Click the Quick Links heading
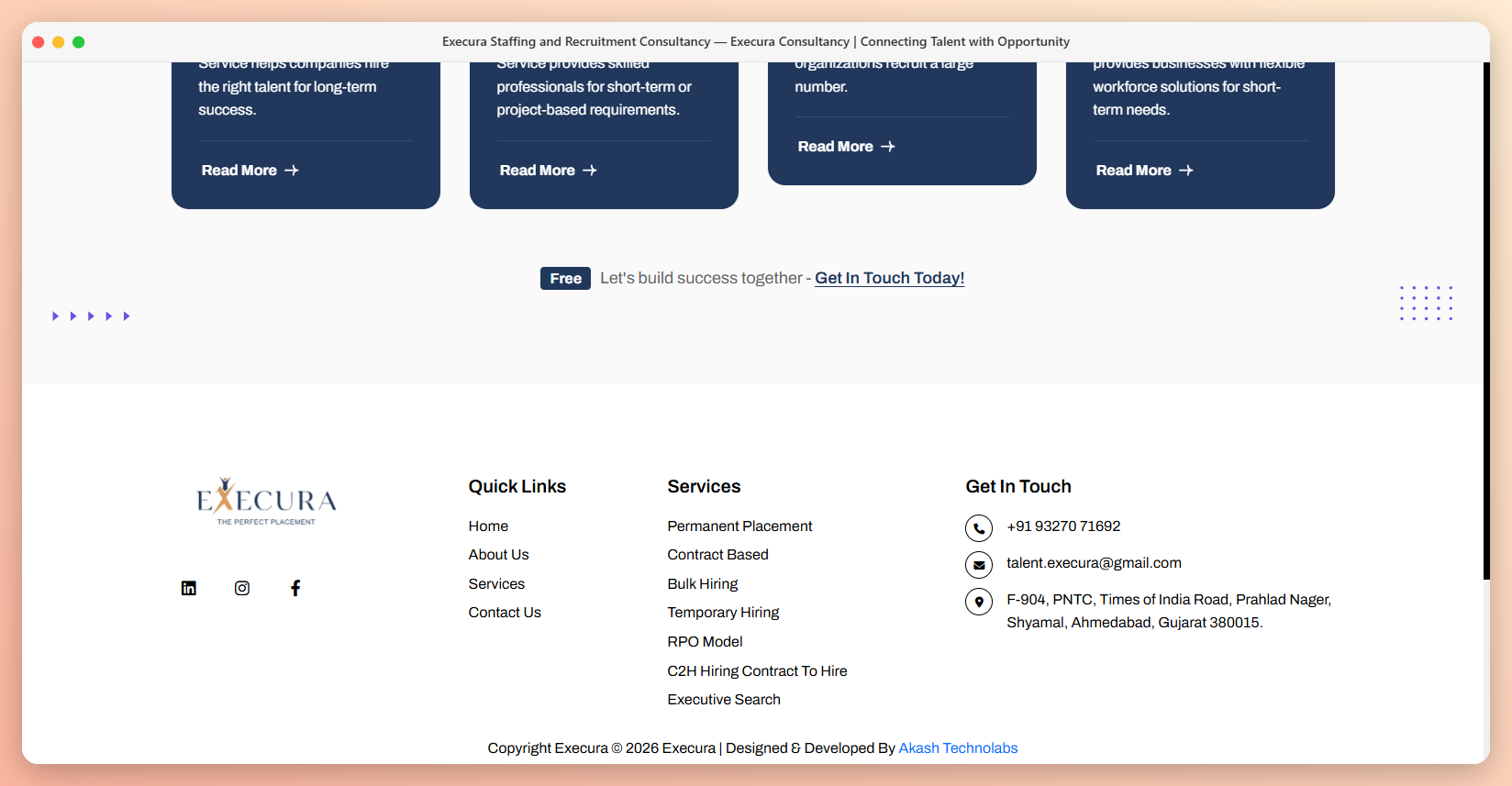The image size is (1512, 786). click(x=517, y=487)
